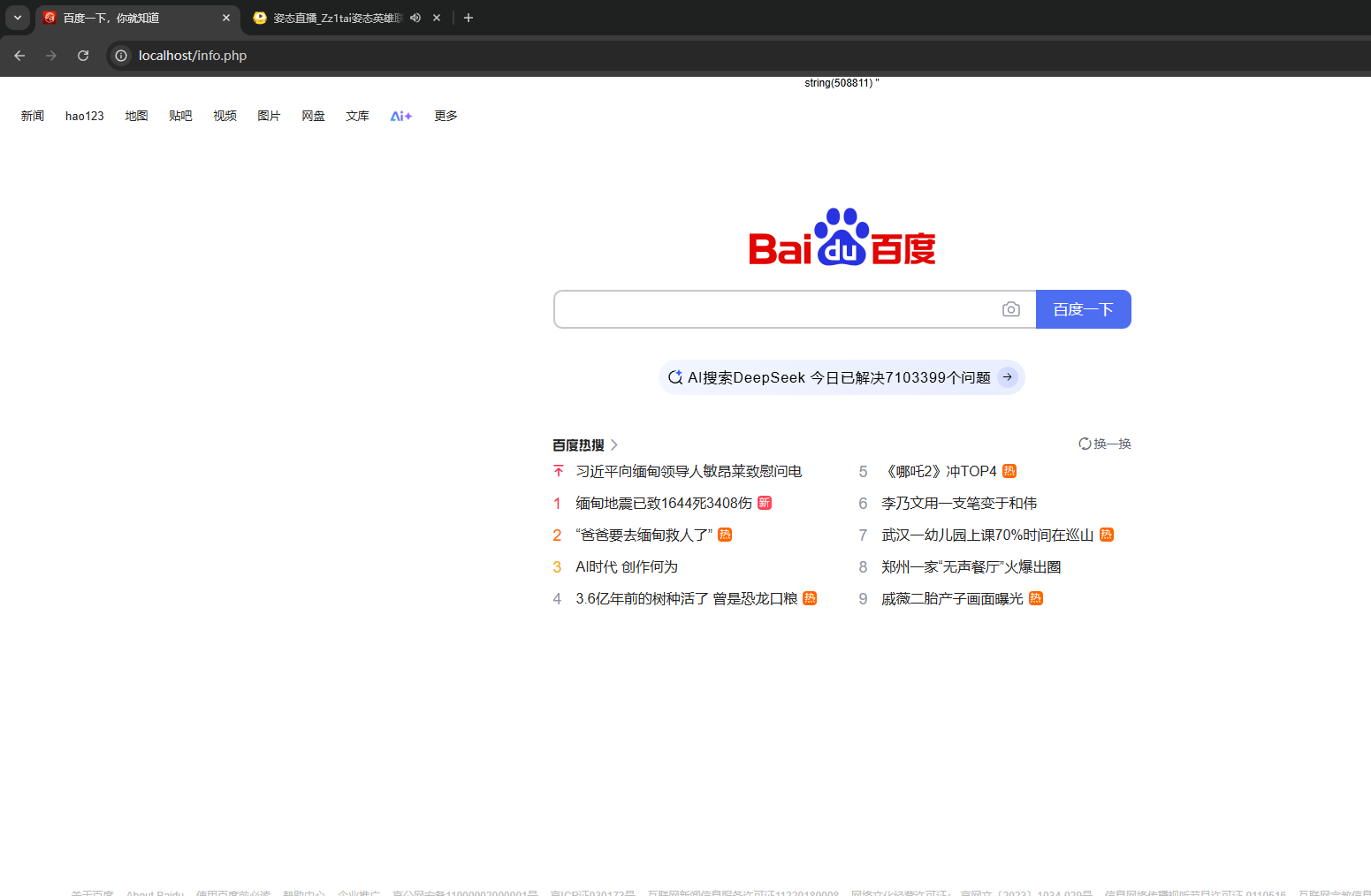Reload the localhost/info.php page

[x=83, y=56]
